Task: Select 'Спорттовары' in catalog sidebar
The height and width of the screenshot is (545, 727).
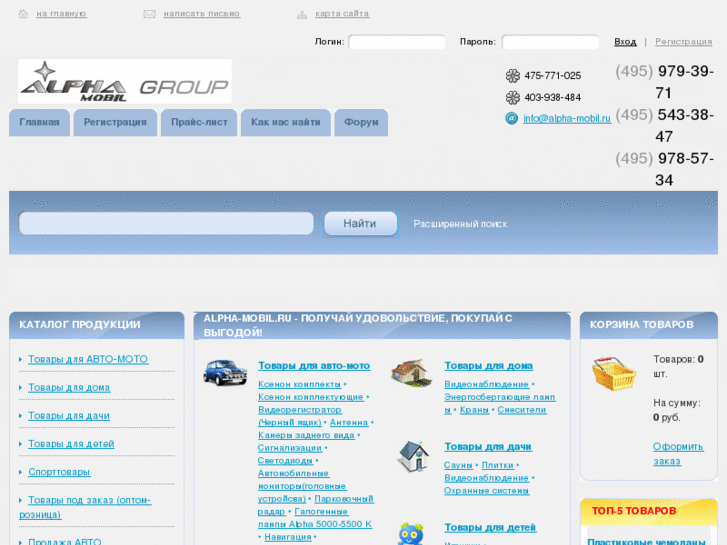Action: [x=59, y=472]
